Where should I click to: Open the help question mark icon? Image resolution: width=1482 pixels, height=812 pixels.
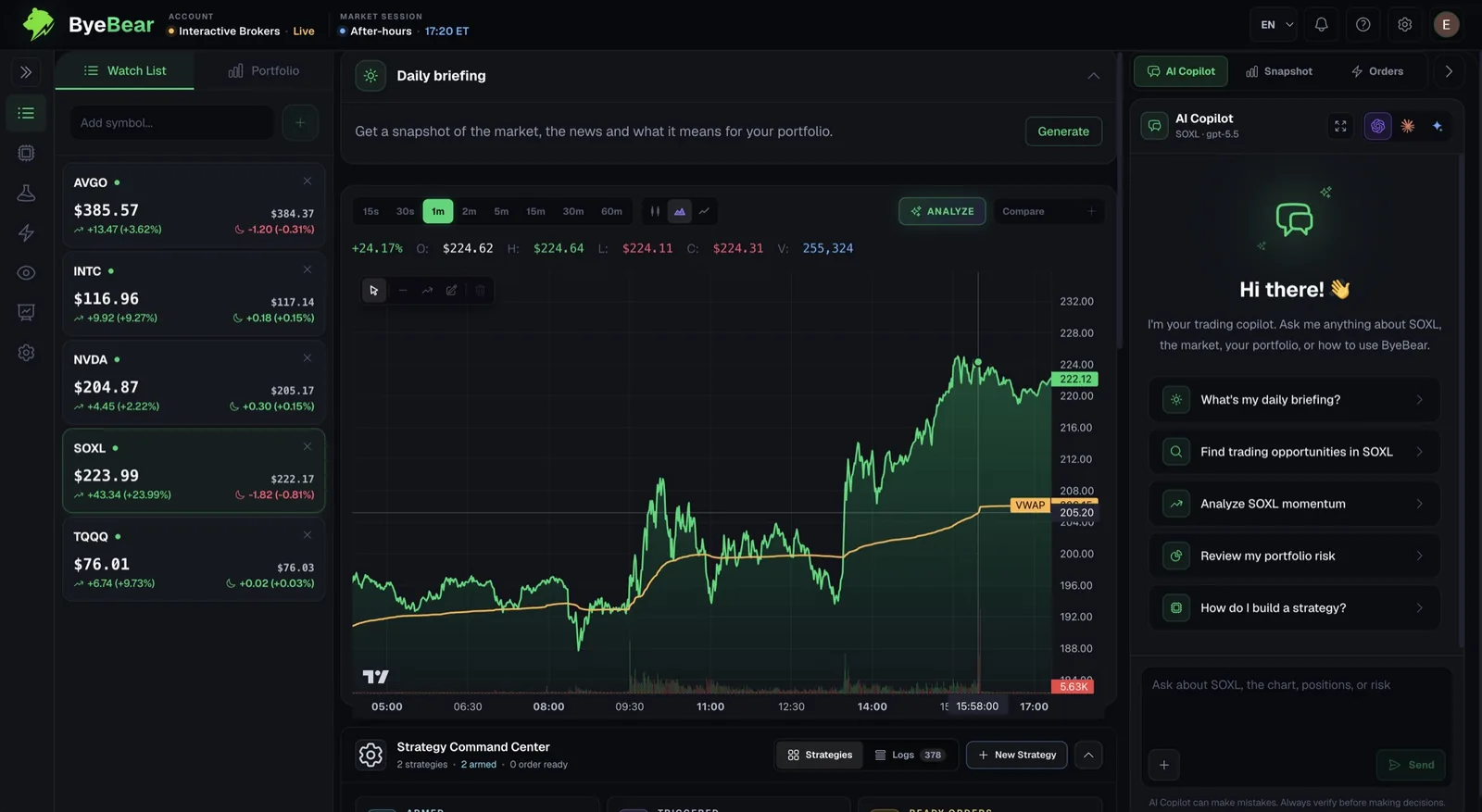pyautogui.click(x=1363, y=25)
